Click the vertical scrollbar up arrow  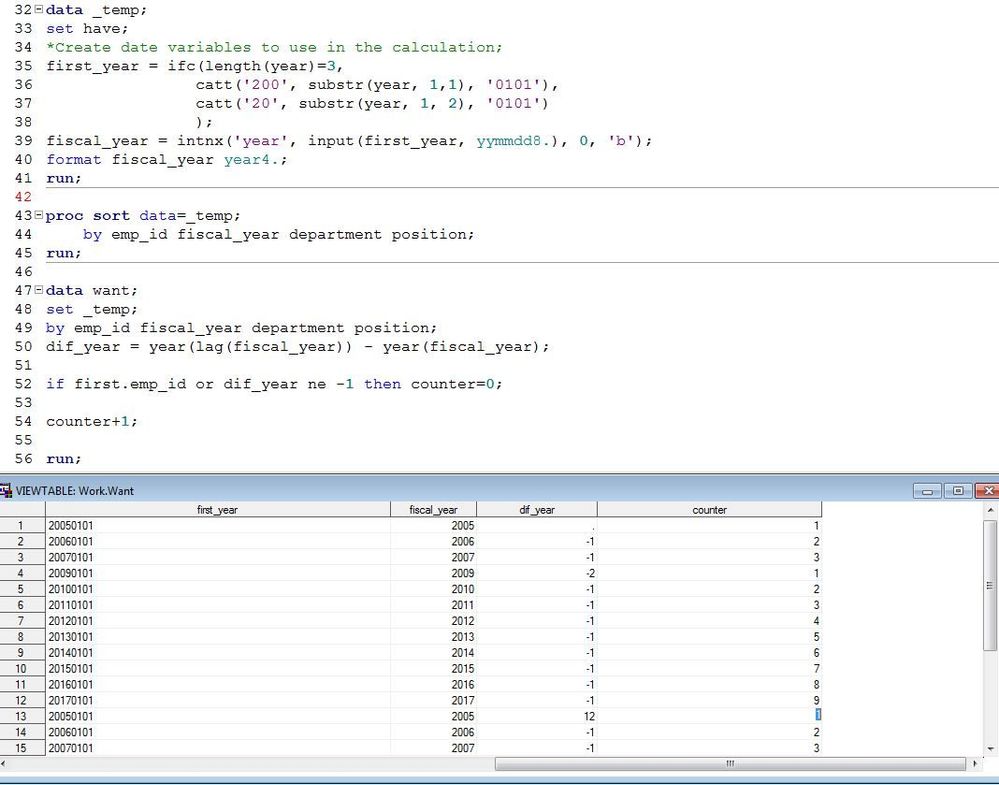990,511
